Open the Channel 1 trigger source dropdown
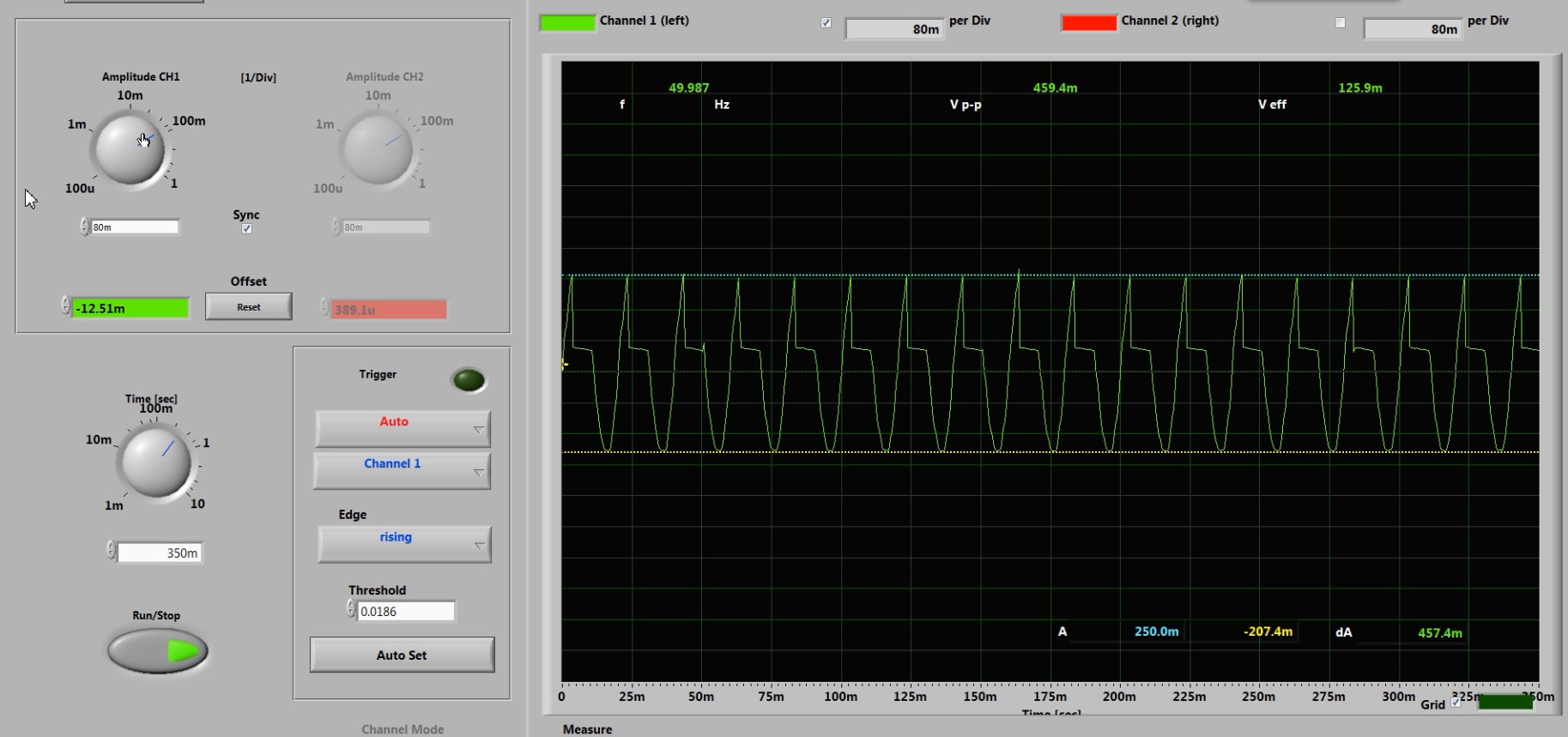 pyautogui.click(x=402, y=470)
